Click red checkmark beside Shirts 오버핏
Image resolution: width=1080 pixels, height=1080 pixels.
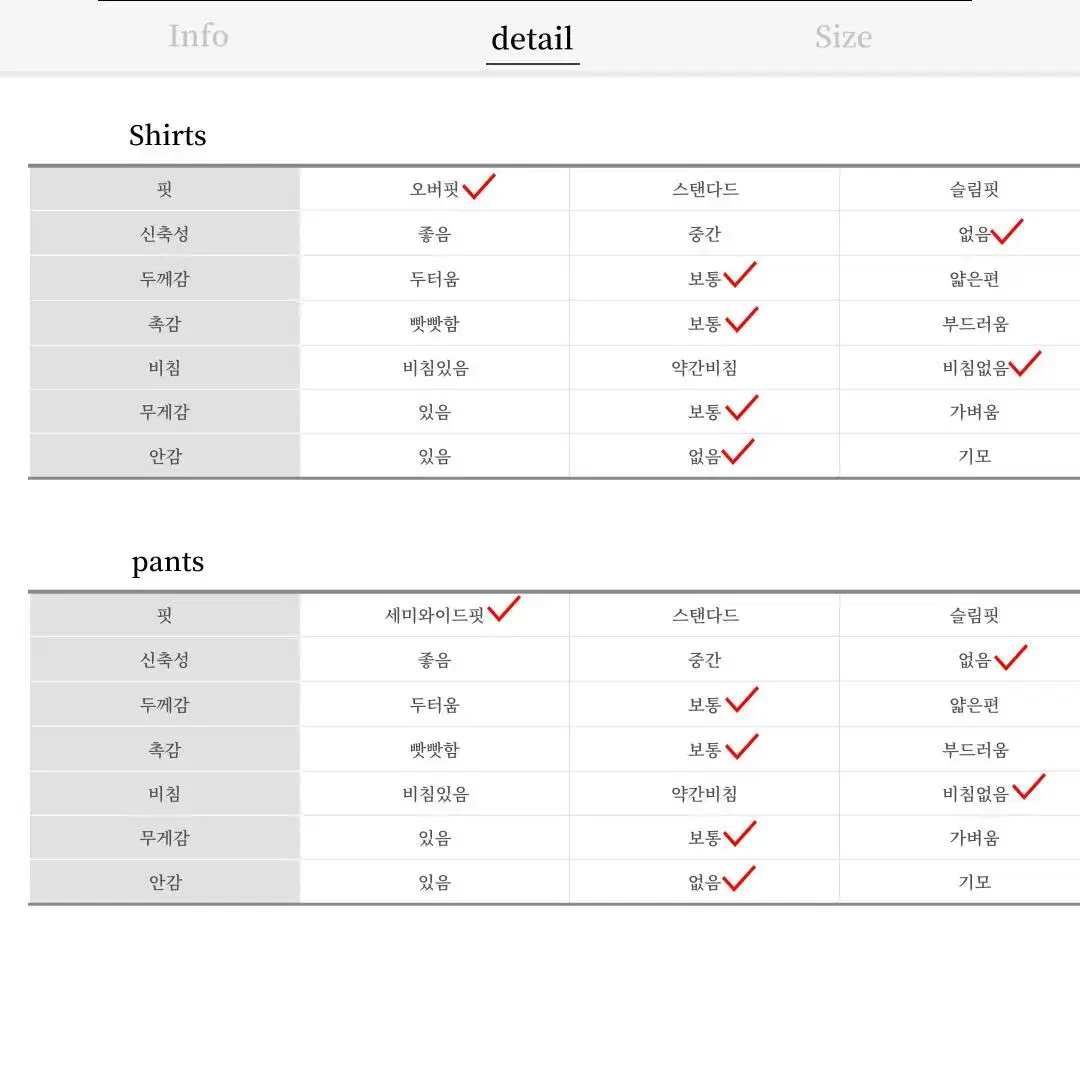tap(479, 186)
